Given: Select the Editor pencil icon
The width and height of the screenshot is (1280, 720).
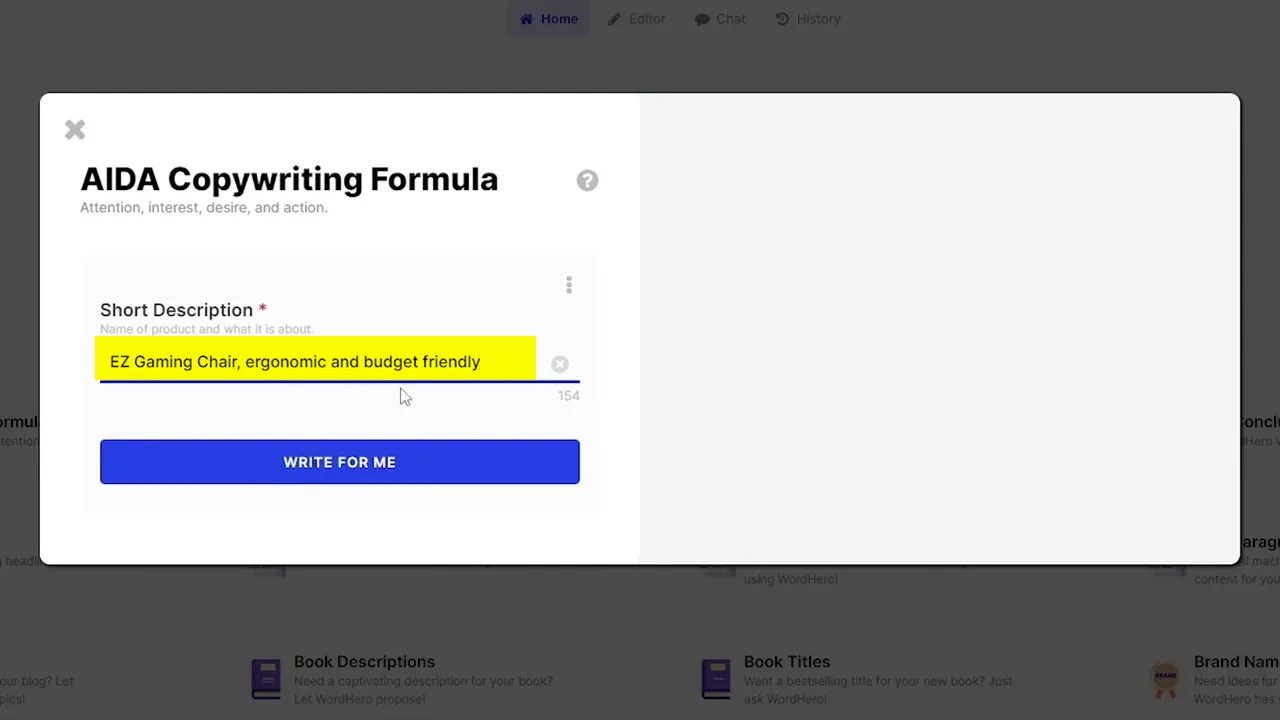Looking at the screenshot, I should click(614, 18).
